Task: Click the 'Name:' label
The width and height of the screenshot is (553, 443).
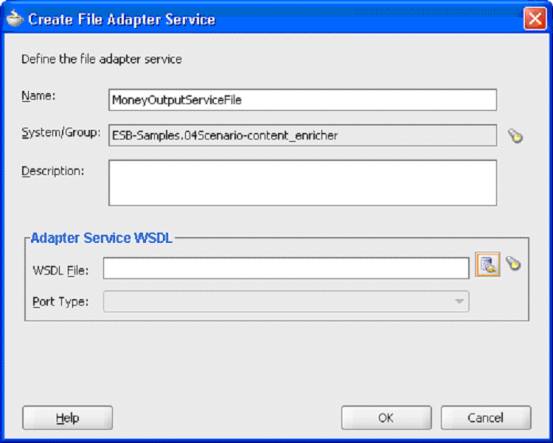Action: point(38,96)
